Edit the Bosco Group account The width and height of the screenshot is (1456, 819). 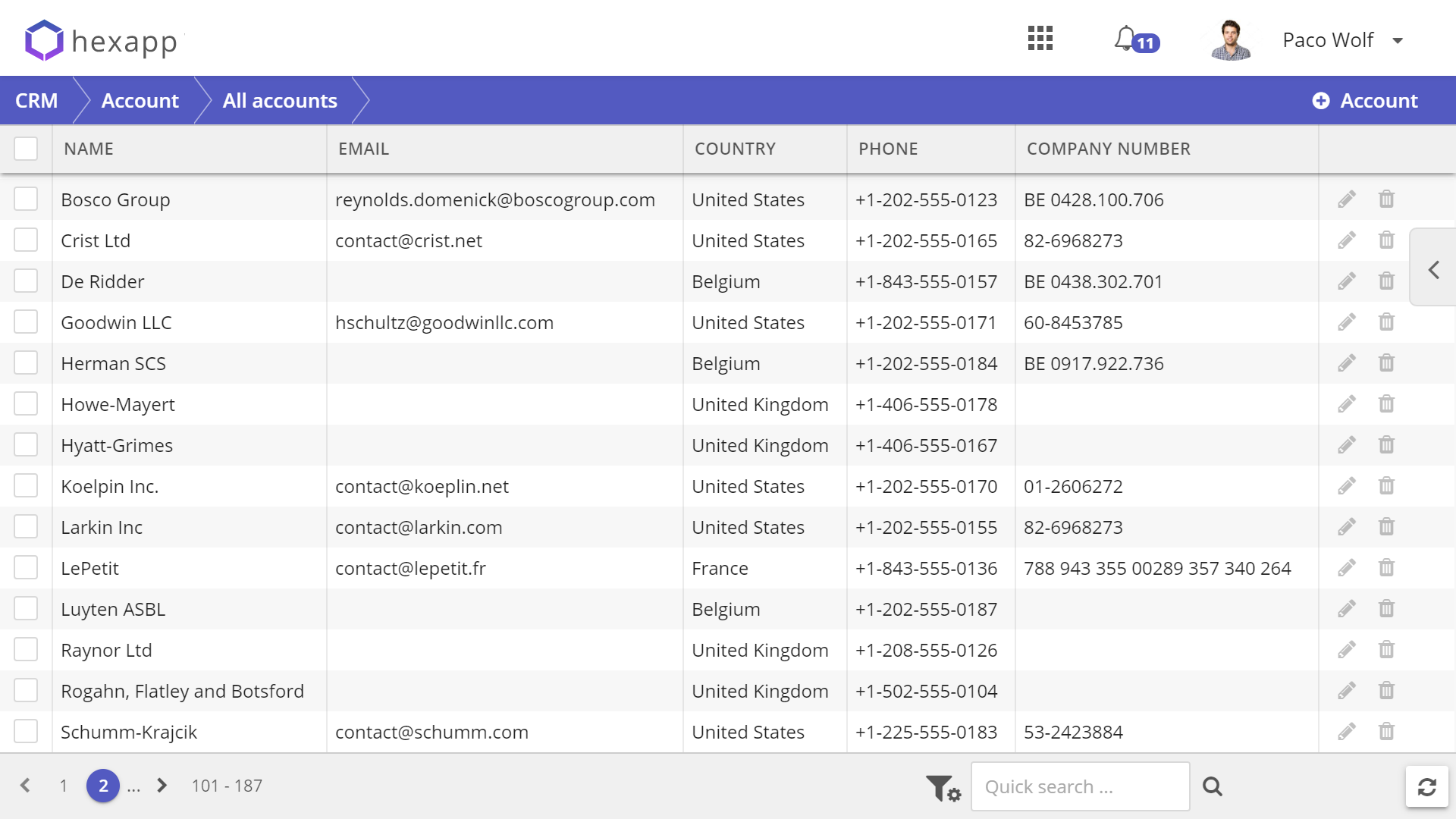pos(1346,199)
